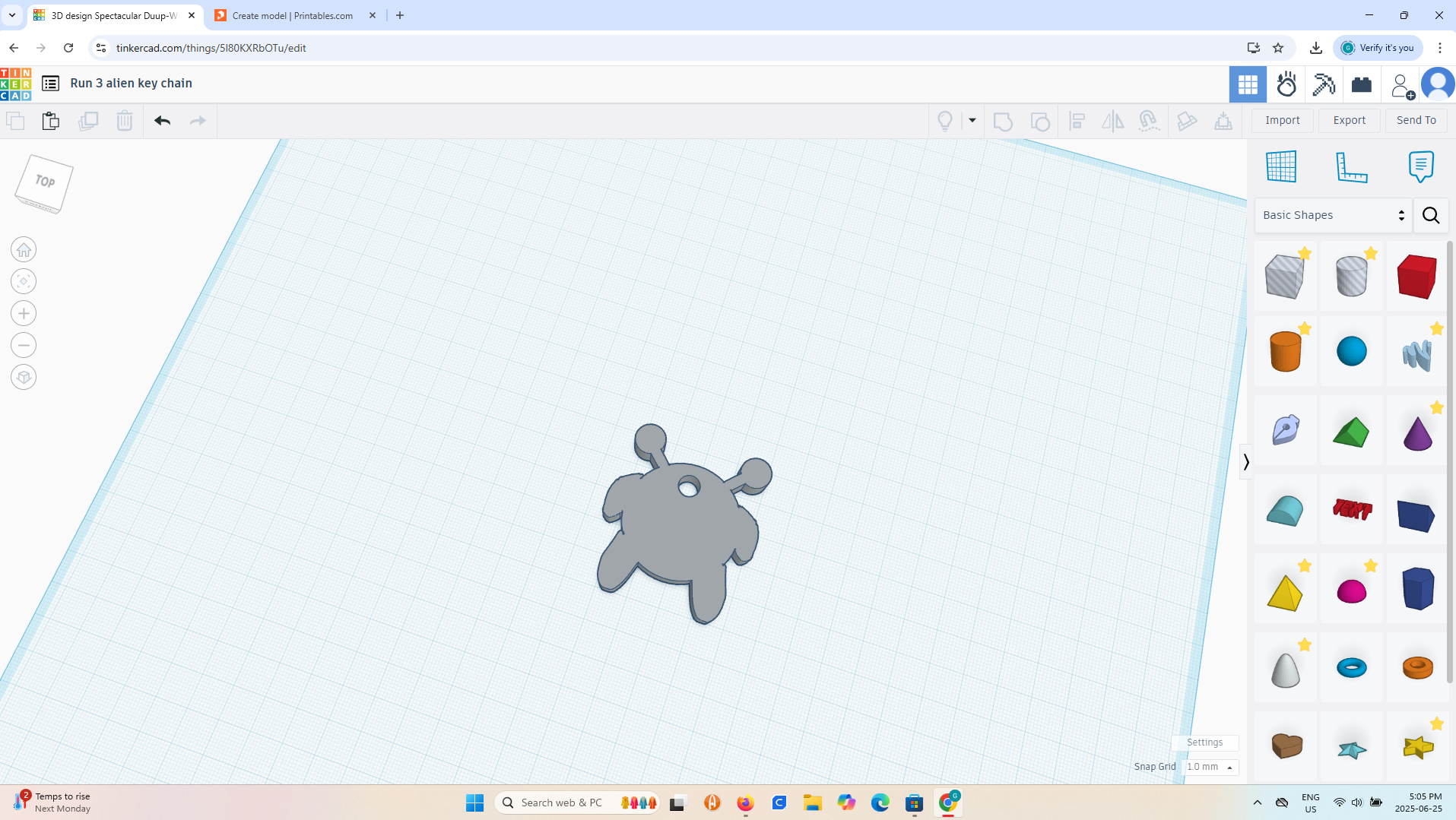Viewport: 1456px width, 820px height.
Task: Open the design list menu icon
Action: (50, 84)
